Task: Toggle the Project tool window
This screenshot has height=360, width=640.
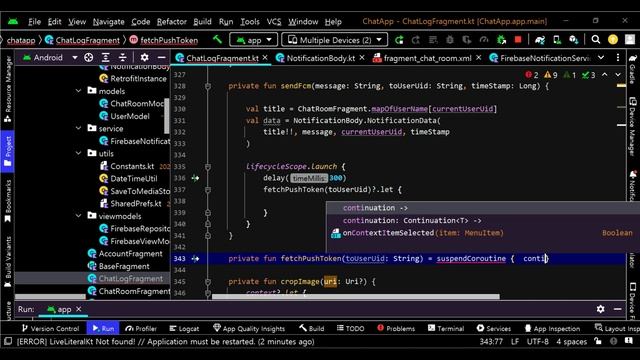Action: 8,151
